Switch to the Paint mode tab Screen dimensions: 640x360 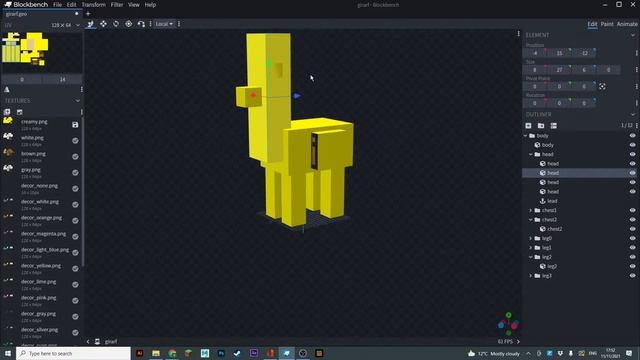pyautogui.click(x=607, y=24)
